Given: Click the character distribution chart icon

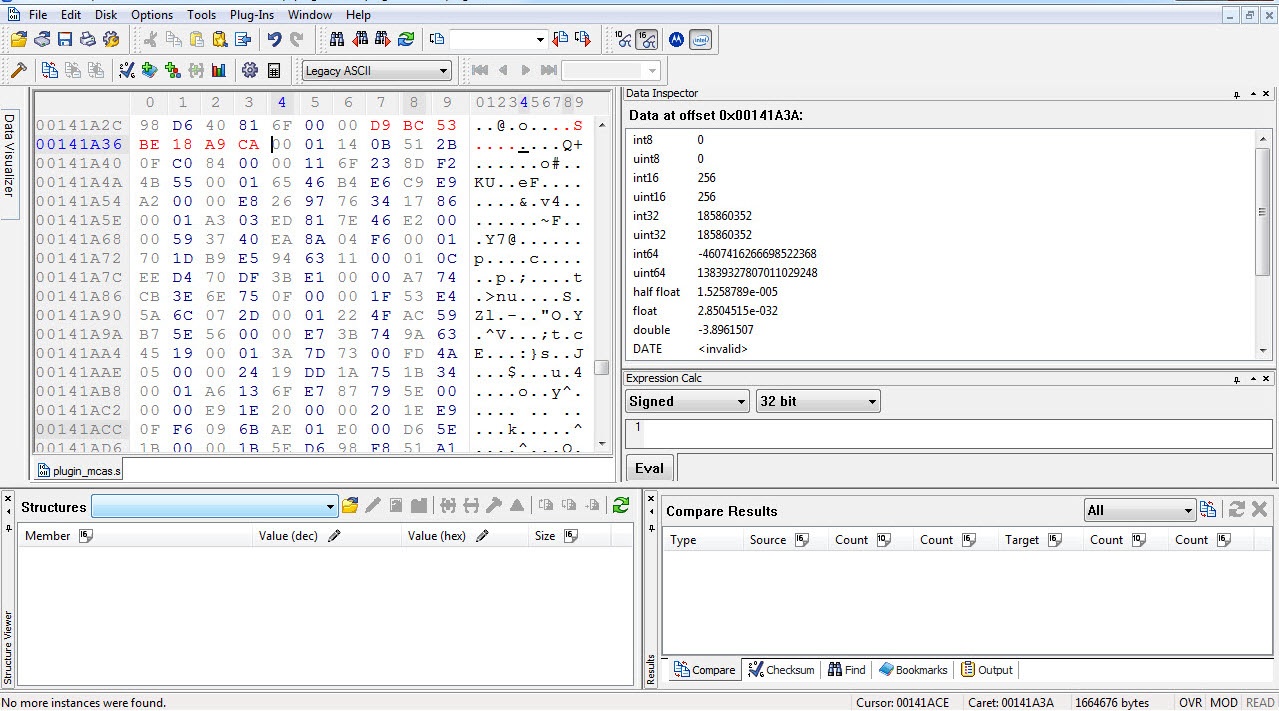Looking at the screenshot, I should click(x=219, y=70).
